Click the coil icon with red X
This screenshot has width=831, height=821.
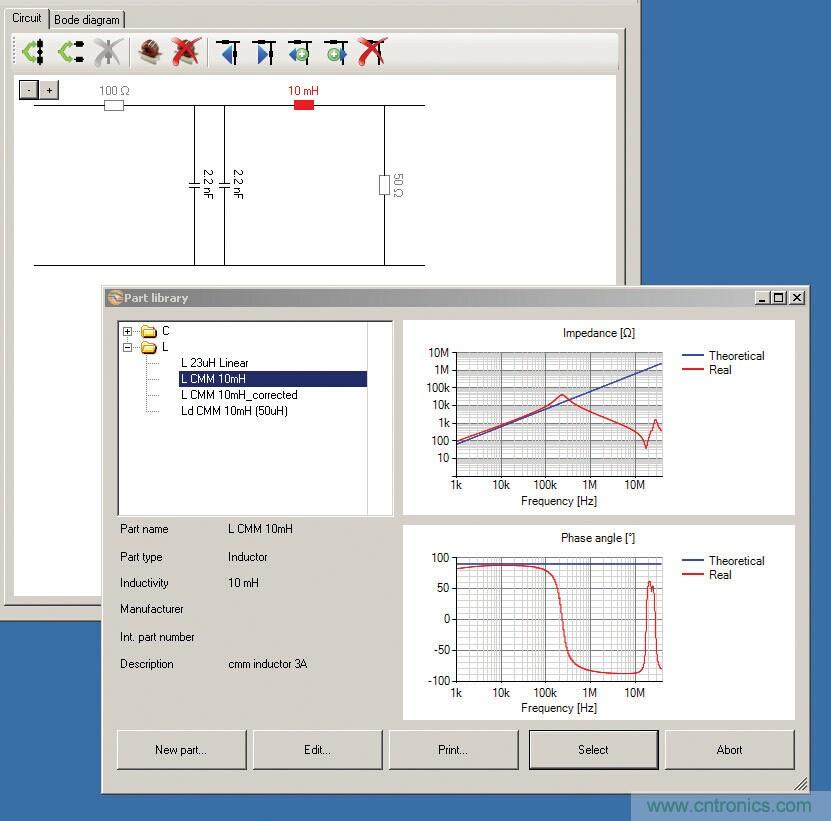185,52
